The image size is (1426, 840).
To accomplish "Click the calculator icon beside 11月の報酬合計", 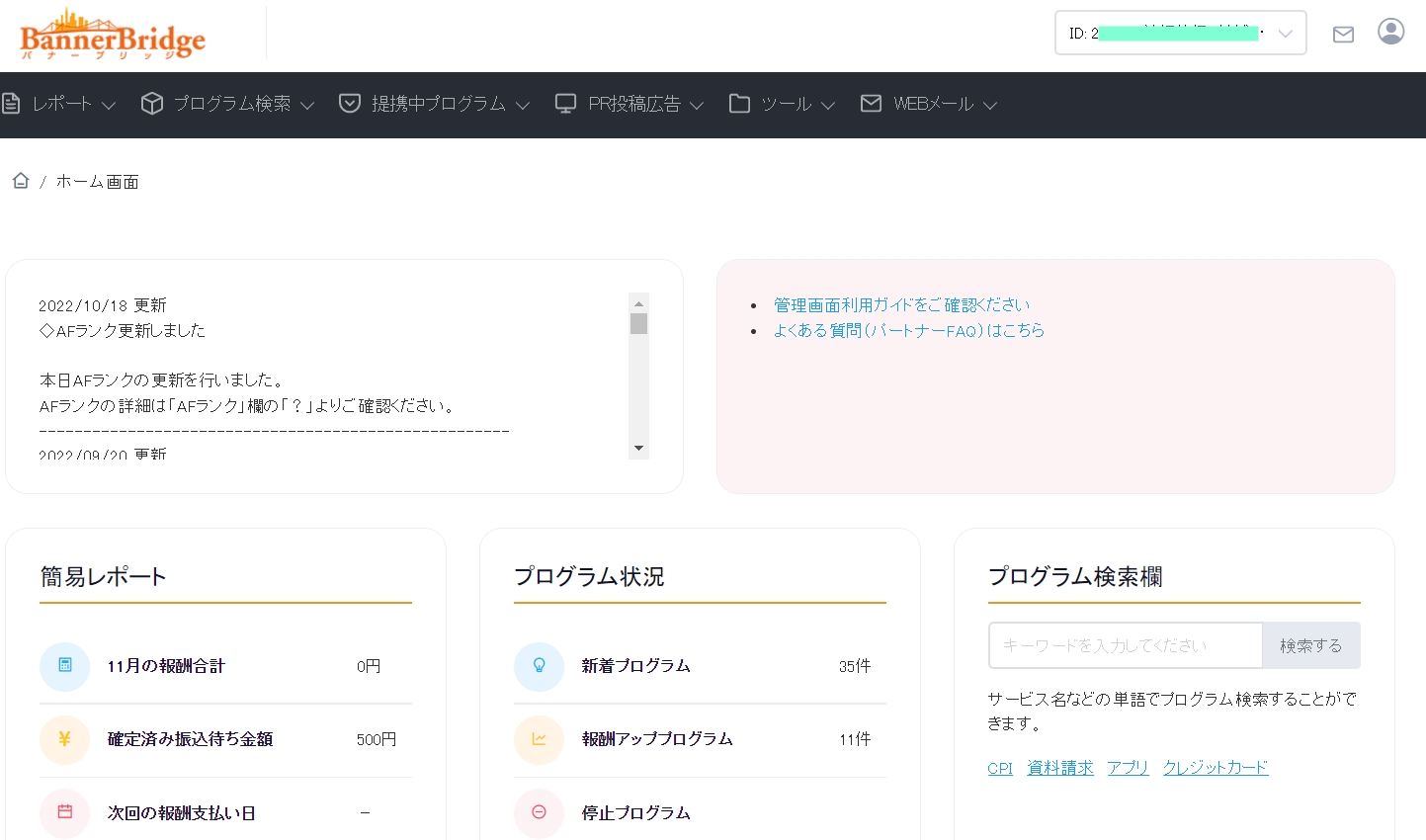I will pyautogui.click(x=64, y=666).
